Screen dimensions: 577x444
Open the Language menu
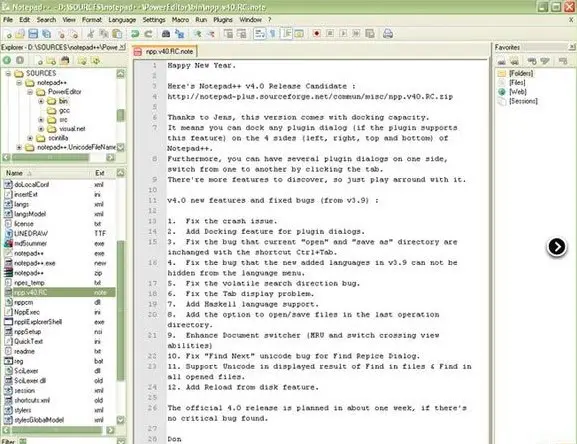[122, 19]
